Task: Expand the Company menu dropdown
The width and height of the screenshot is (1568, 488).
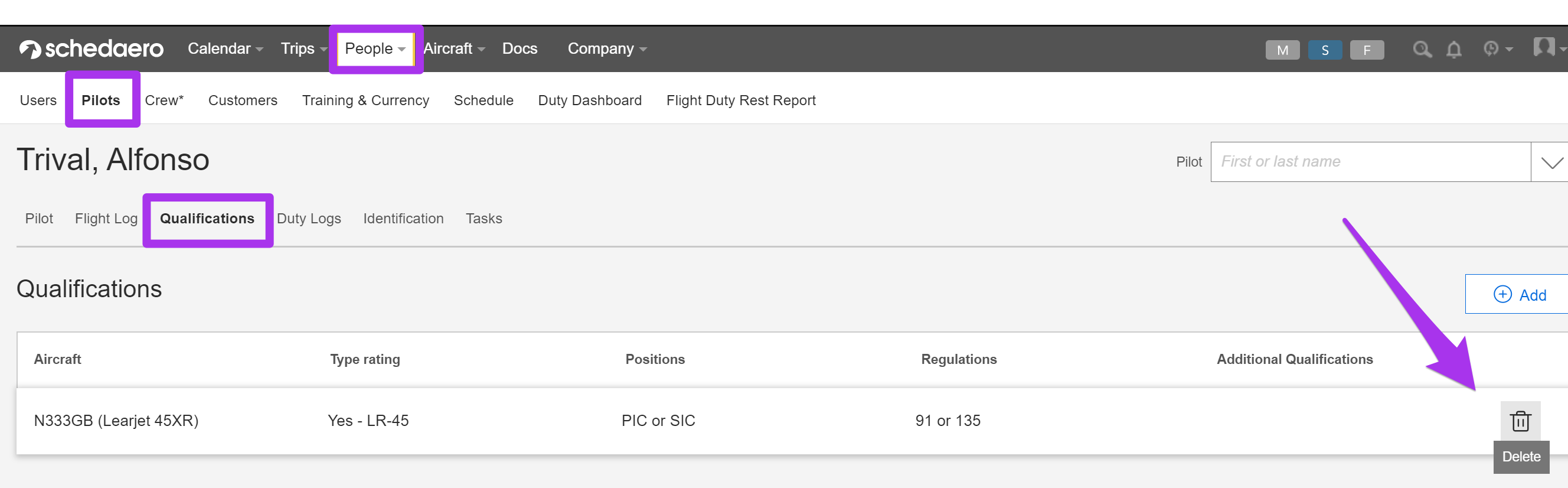Action: pyautogui.click(x=606, y=48)
